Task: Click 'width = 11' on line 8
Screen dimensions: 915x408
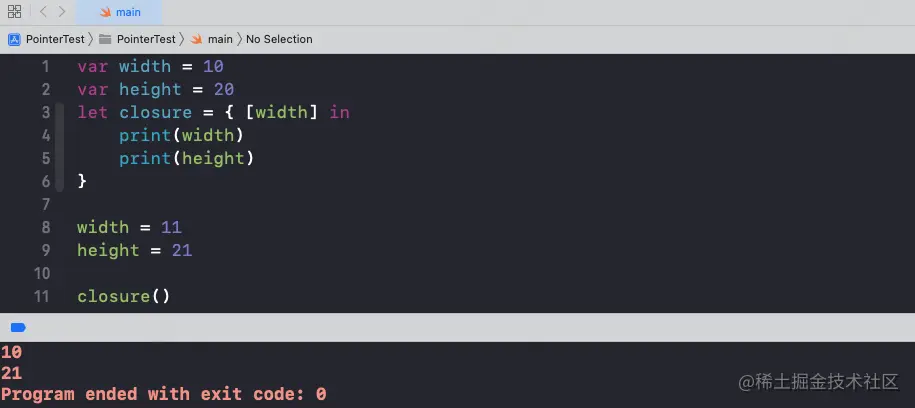Action: pyautogui.click(x=129, y=228)
